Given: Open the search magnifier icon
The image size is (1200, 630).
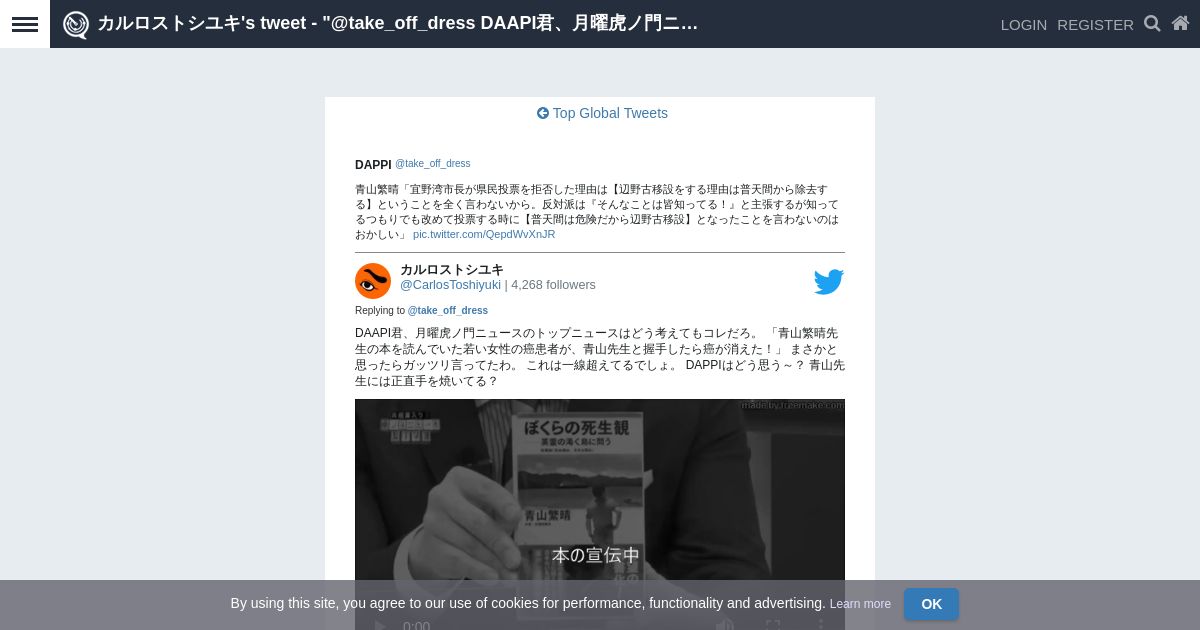Looking at the screenshot, I should point(1152,23).
